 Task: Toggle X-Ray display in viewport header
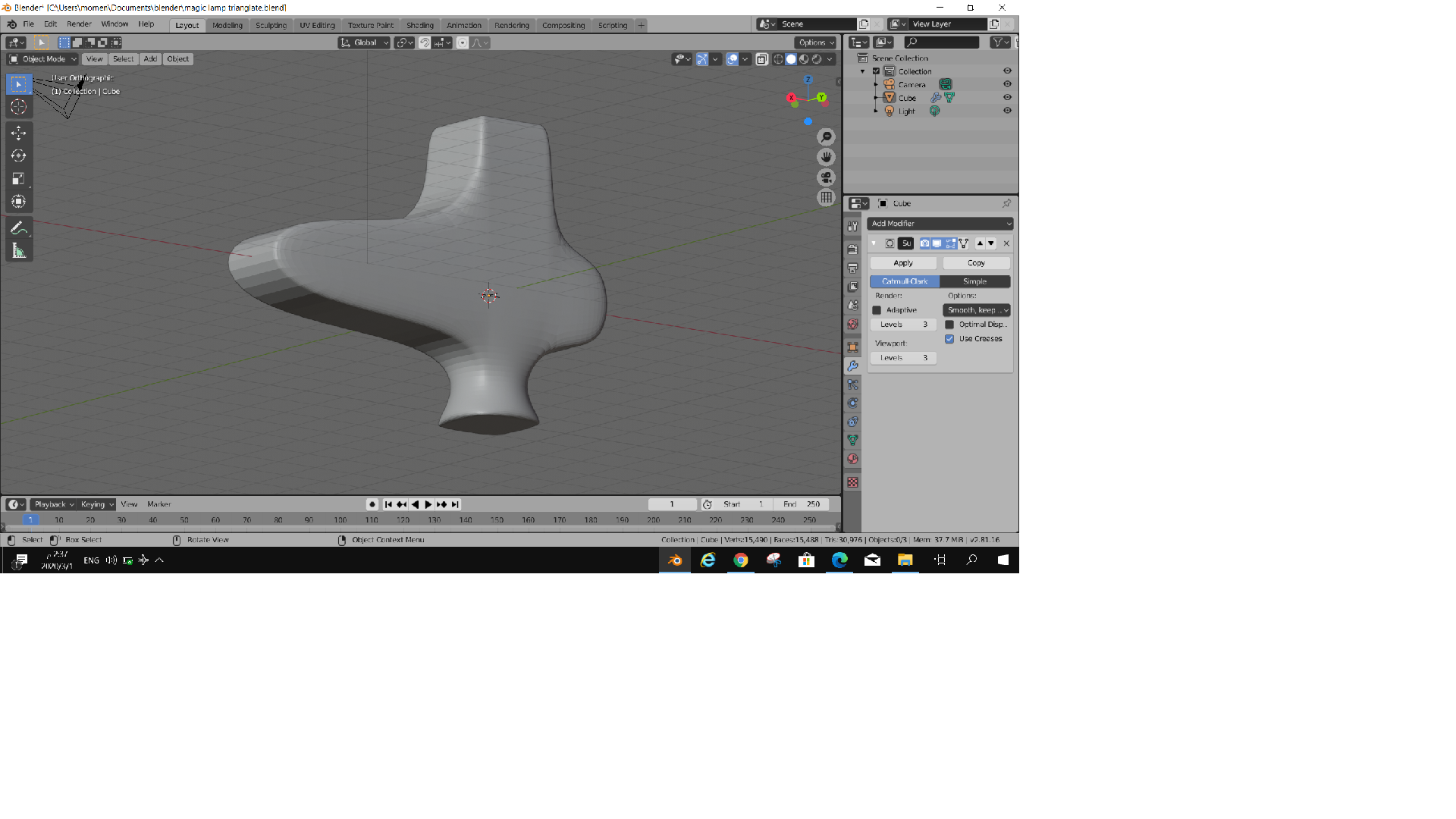[761, 59]
